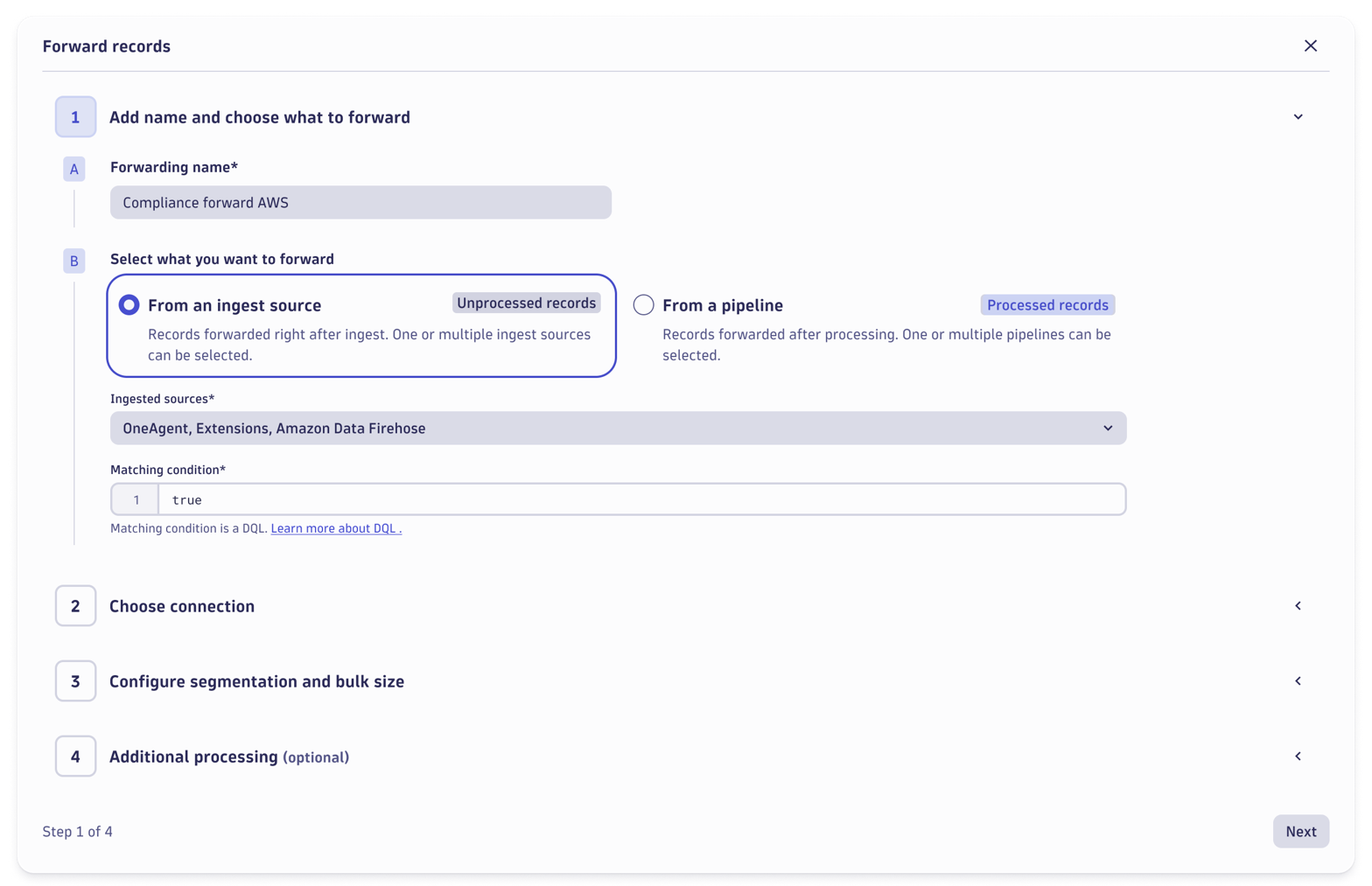Click the step 4 number badge
1372x886 pixels.
[x=75, y=756]
